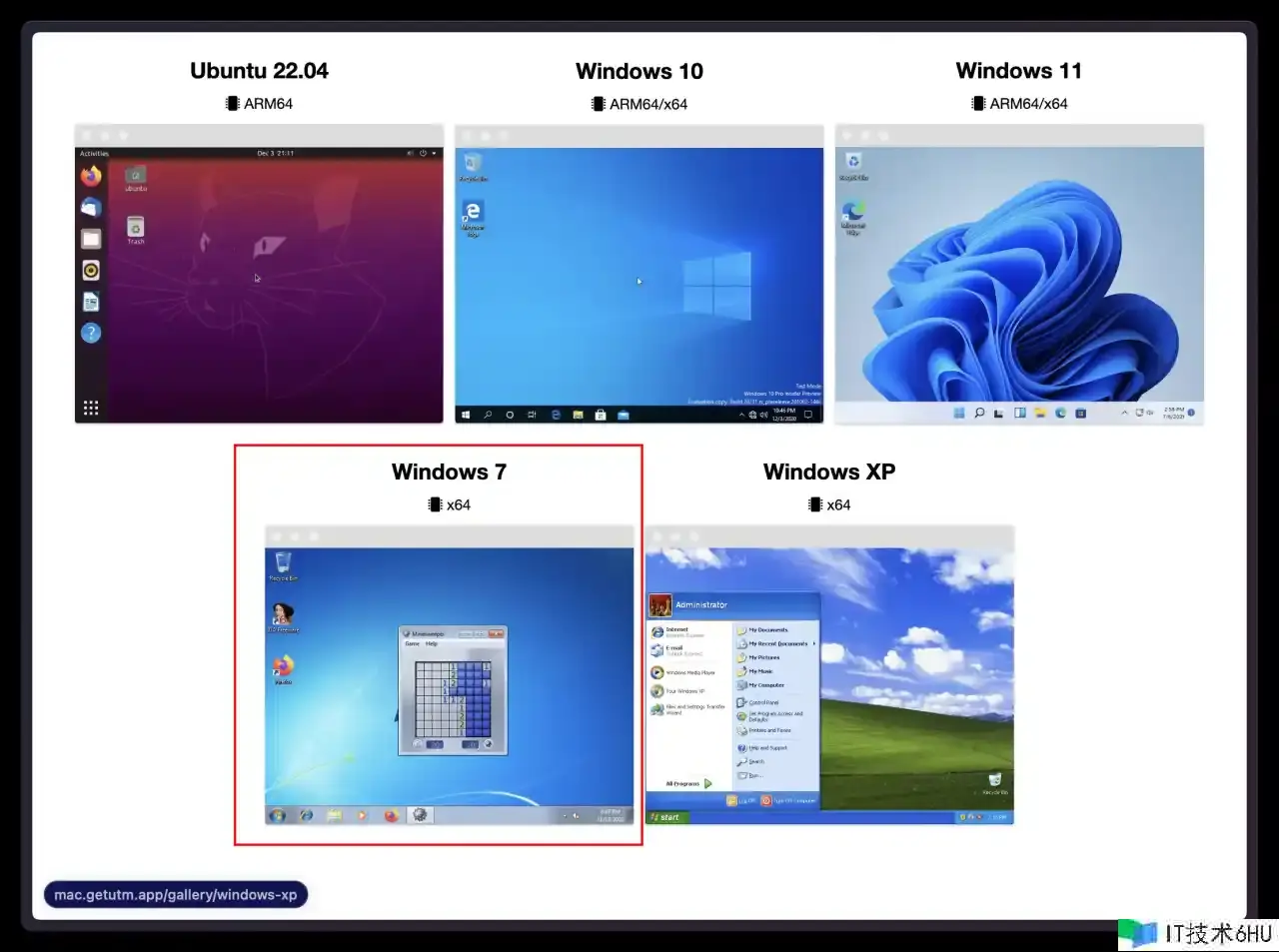
Task: Open the Windows 10 notification center icon
Action: (x=808, y=415)
